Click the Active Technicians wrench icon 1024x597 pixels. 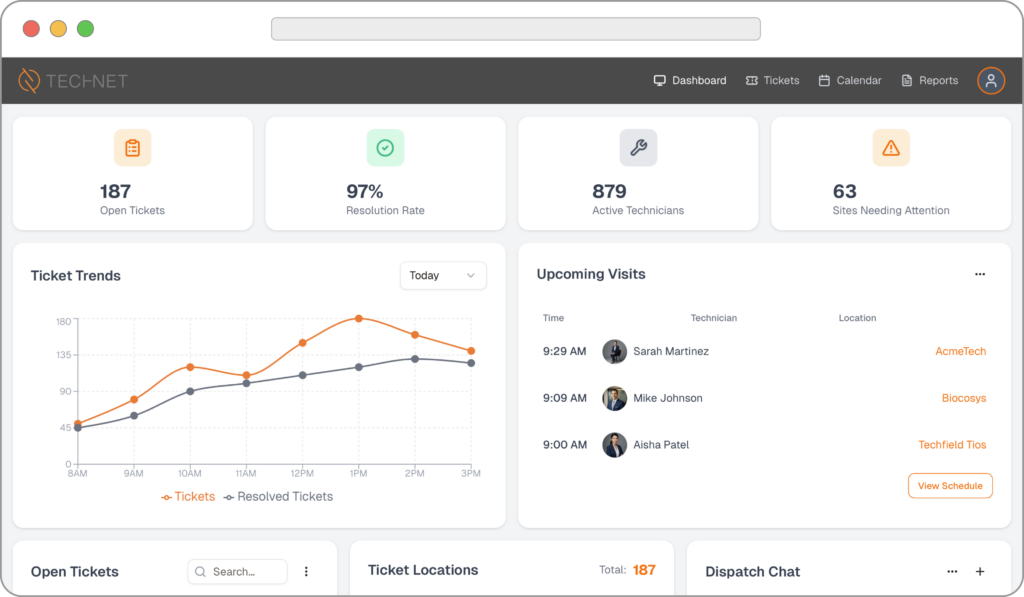pyautogui.click(x=638, y=148)
